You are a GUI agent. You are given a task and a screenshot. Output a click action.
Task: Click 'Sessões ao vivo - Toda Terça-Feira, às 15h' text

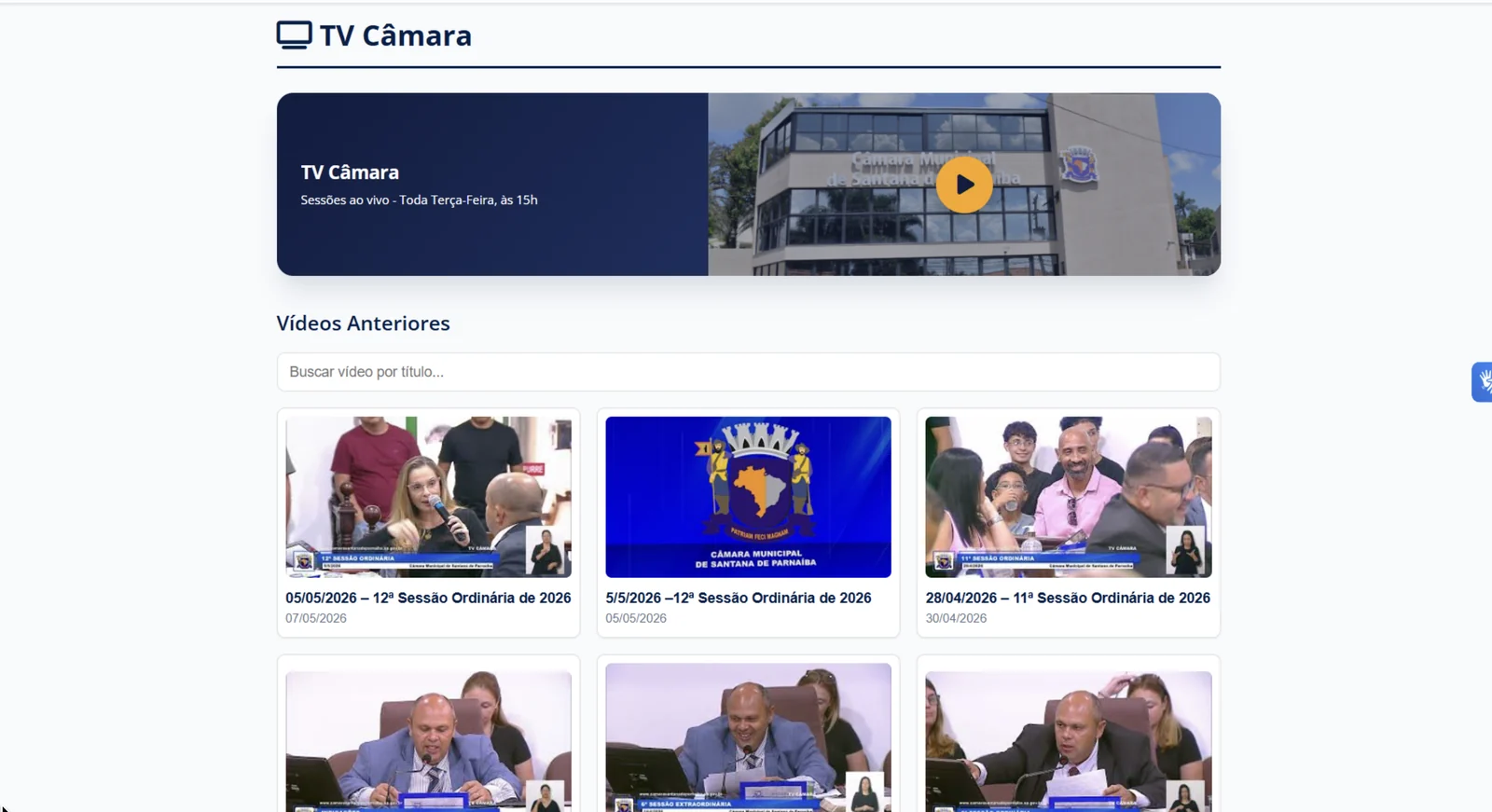419,200
